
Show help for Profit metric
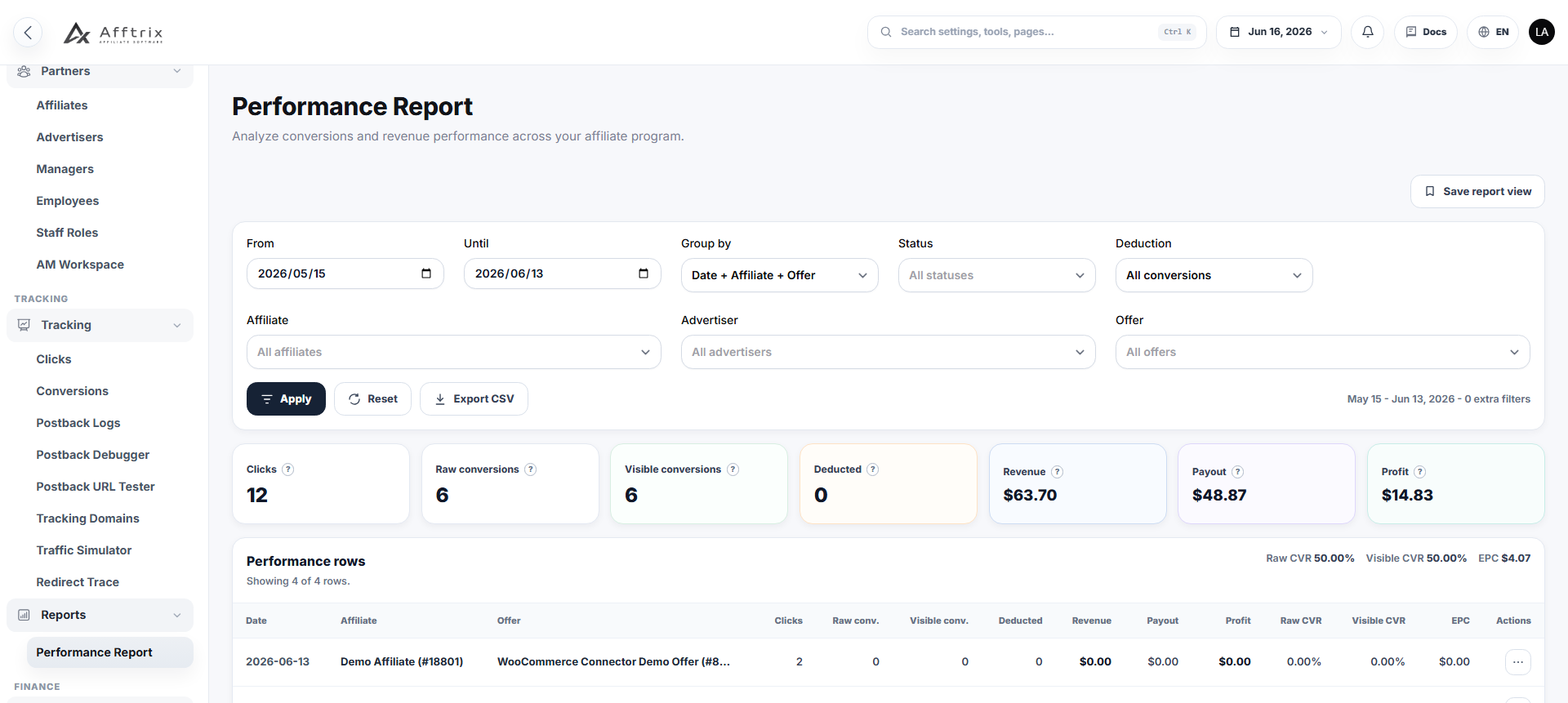click(1419, 472)
